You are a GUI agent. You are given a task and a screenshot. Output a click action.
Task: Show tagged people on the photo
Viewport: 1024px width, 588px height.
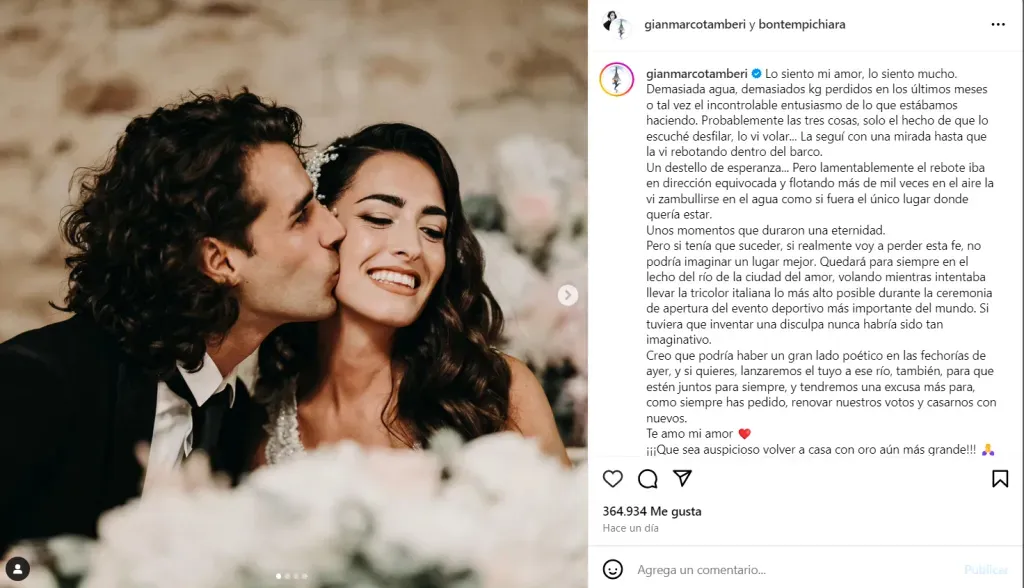pyautogui.click(x=18, y=568)
